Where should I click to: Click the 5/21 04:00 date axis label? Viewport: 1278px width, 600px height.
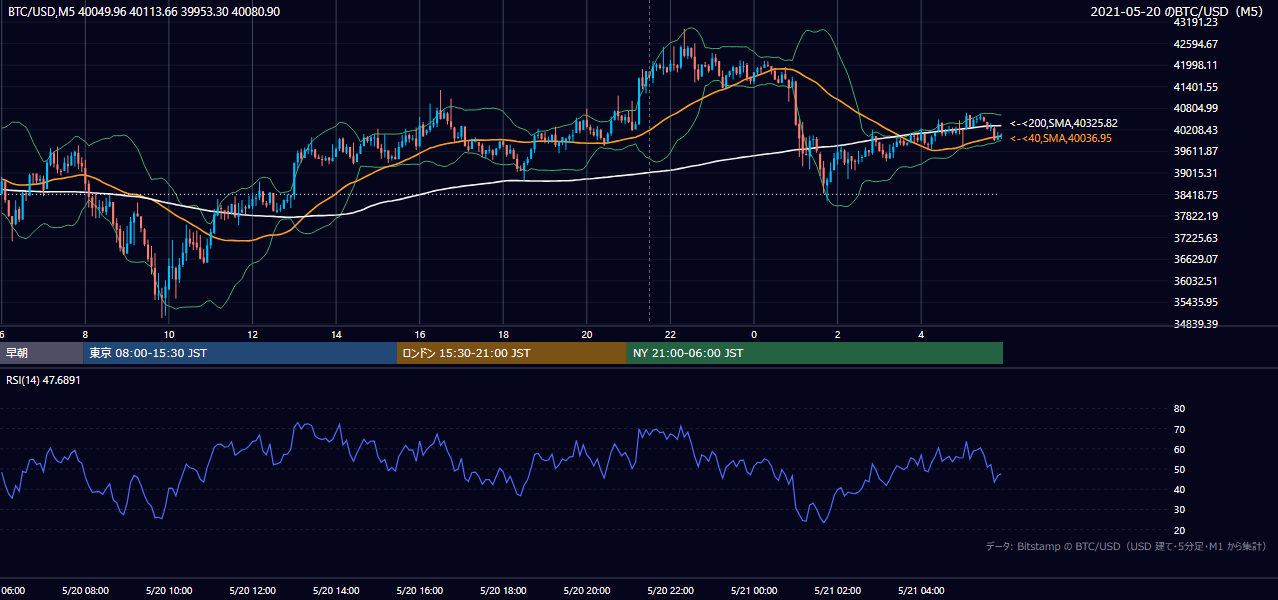(920, 591)
